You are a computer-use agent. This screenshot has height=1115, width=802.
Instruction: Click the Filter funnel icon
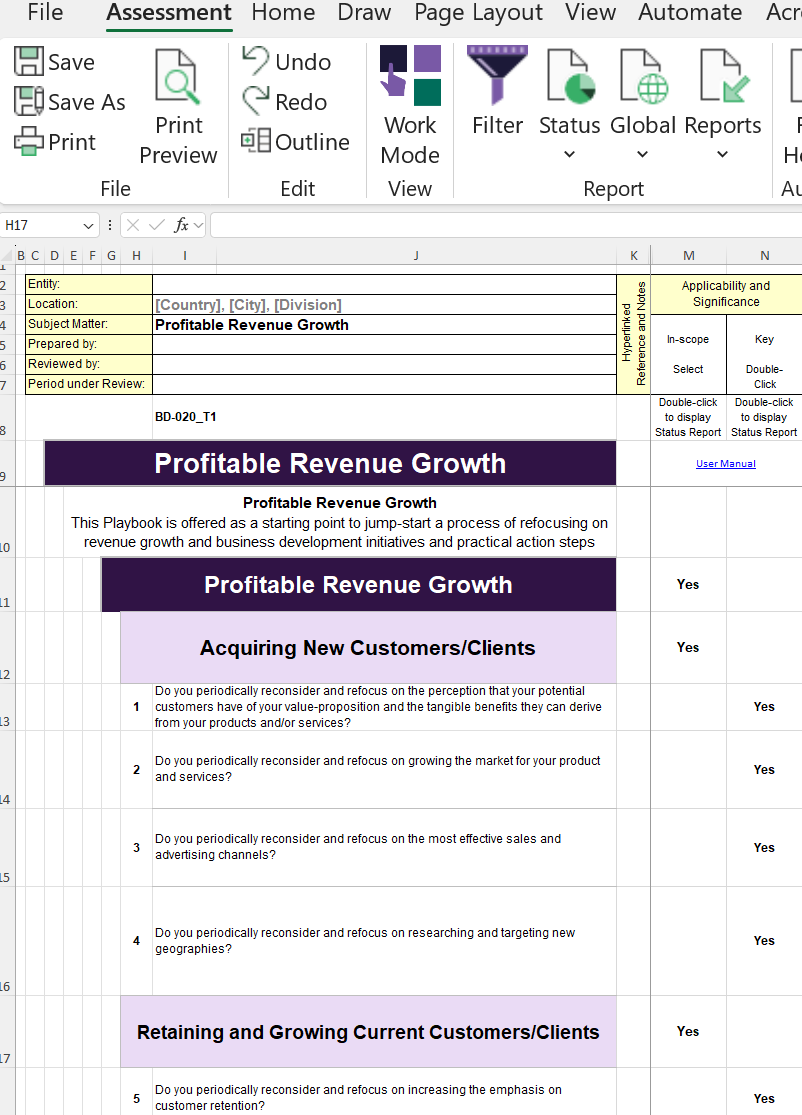pyautogui.click(x=497, y=76)
